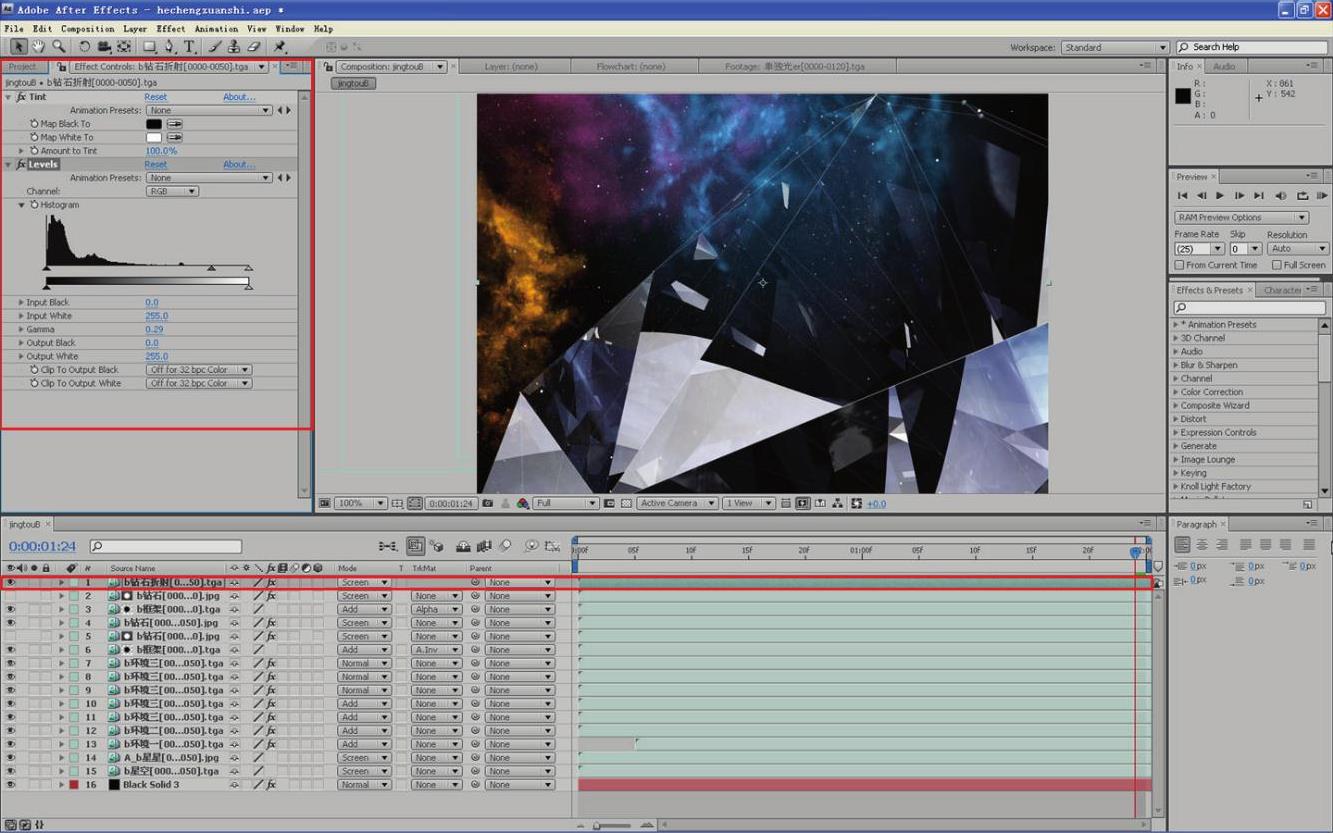Select the Eraser tool
Image resolution: width=1333 pixels, height=833 pixels.
pyautogui.click(x=253, y=47)
